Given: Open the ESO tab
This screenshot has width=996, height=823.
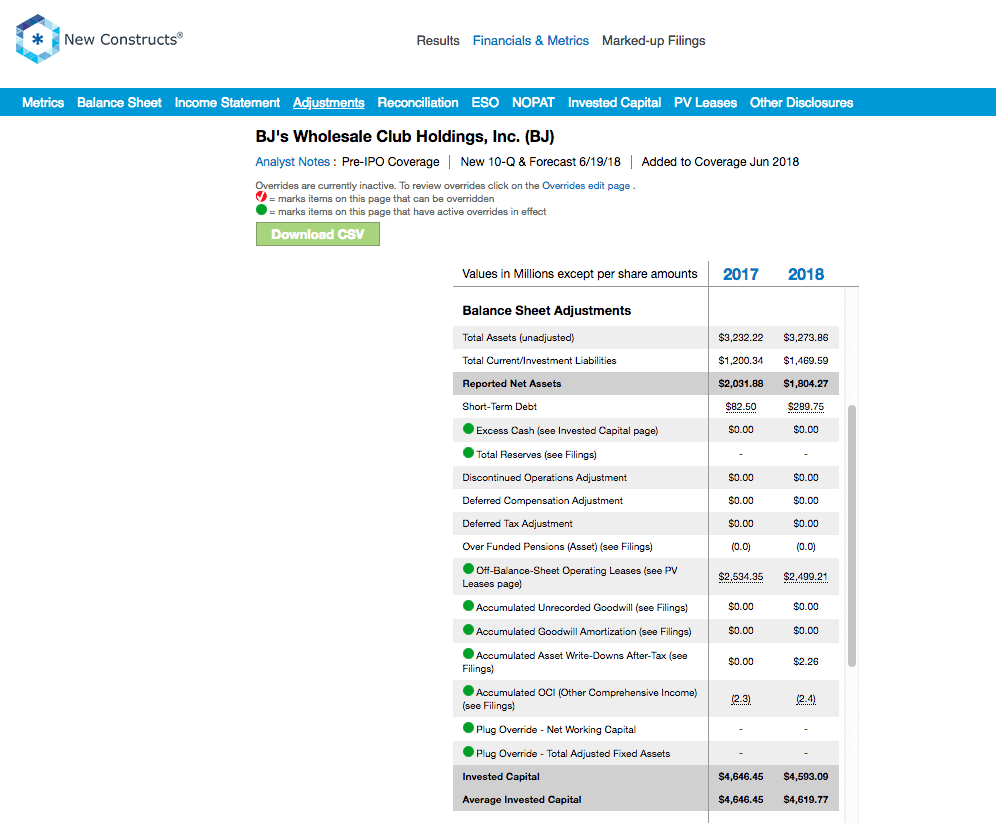Looking at the screenshot, I should [485, 102].
